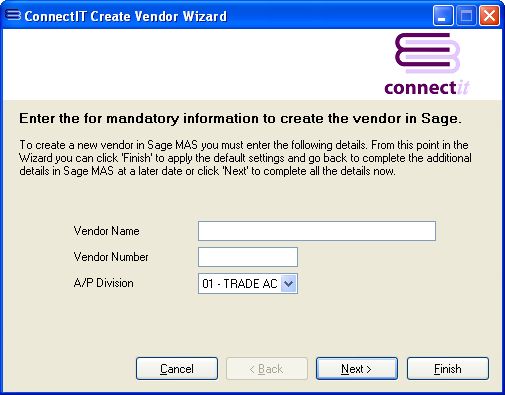
Task: Click the 'A/P Division' label
Action: point(103,283)
